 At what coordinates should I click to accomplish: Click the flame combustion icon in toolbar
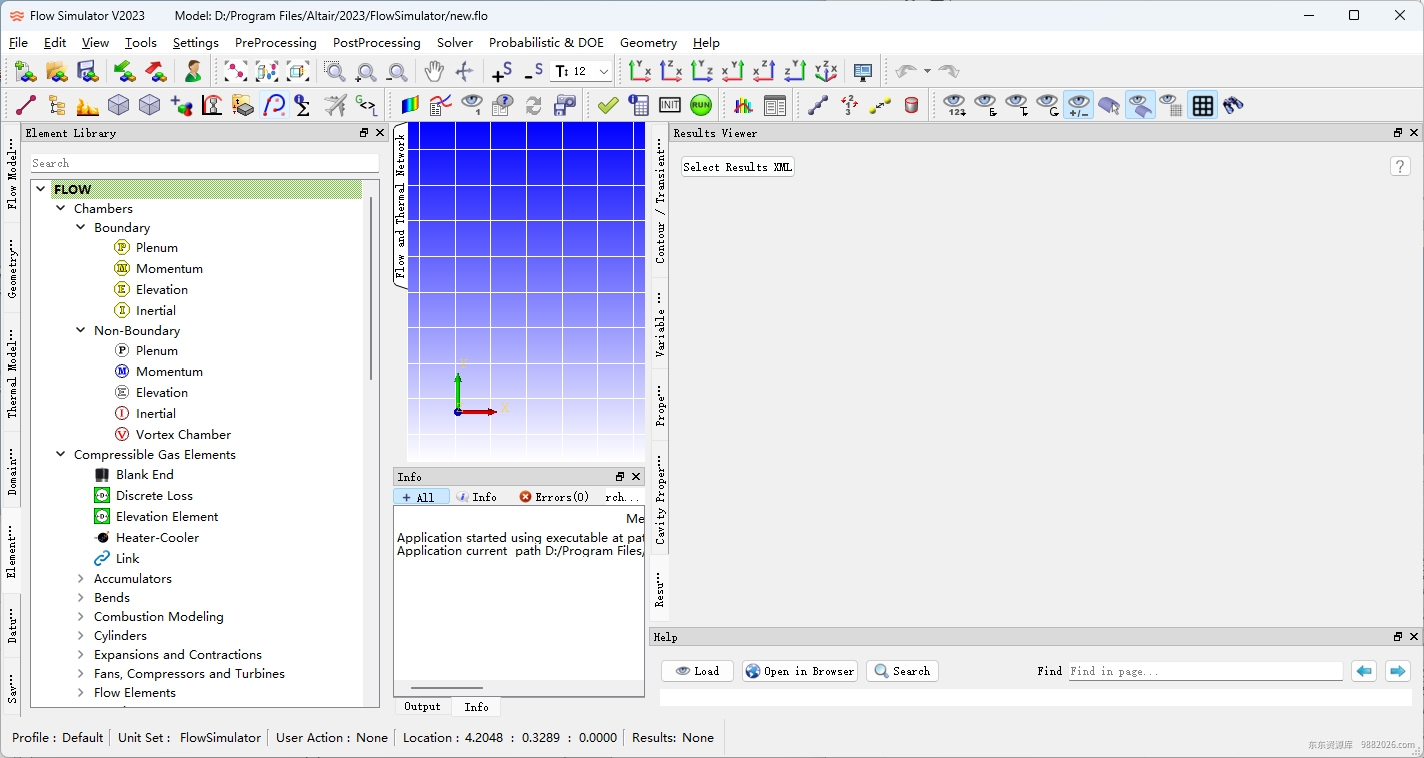click(x=88, y=105)
